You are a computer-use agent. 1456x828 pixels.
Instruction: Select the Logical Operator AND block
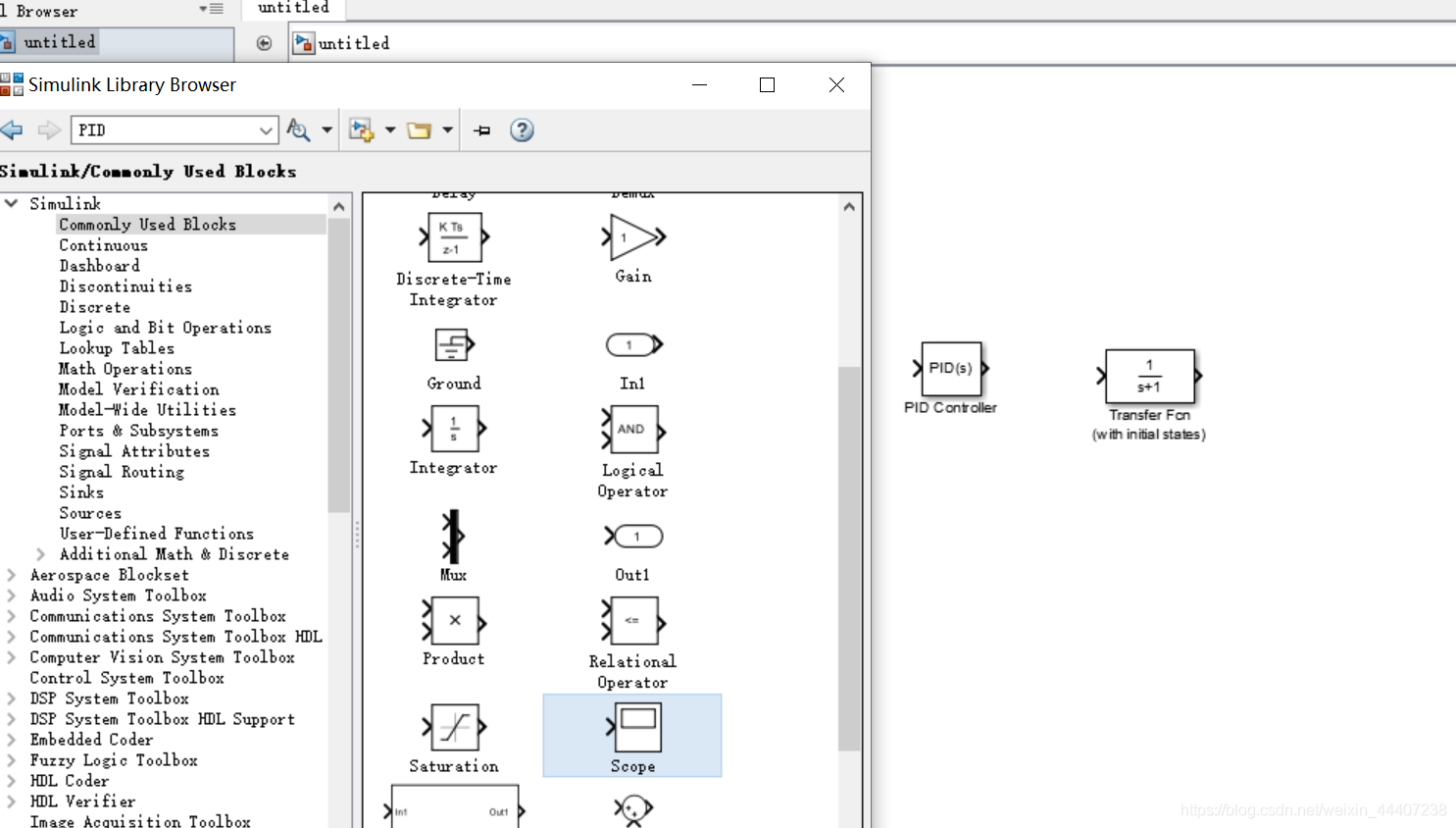(x=633, y=430)
